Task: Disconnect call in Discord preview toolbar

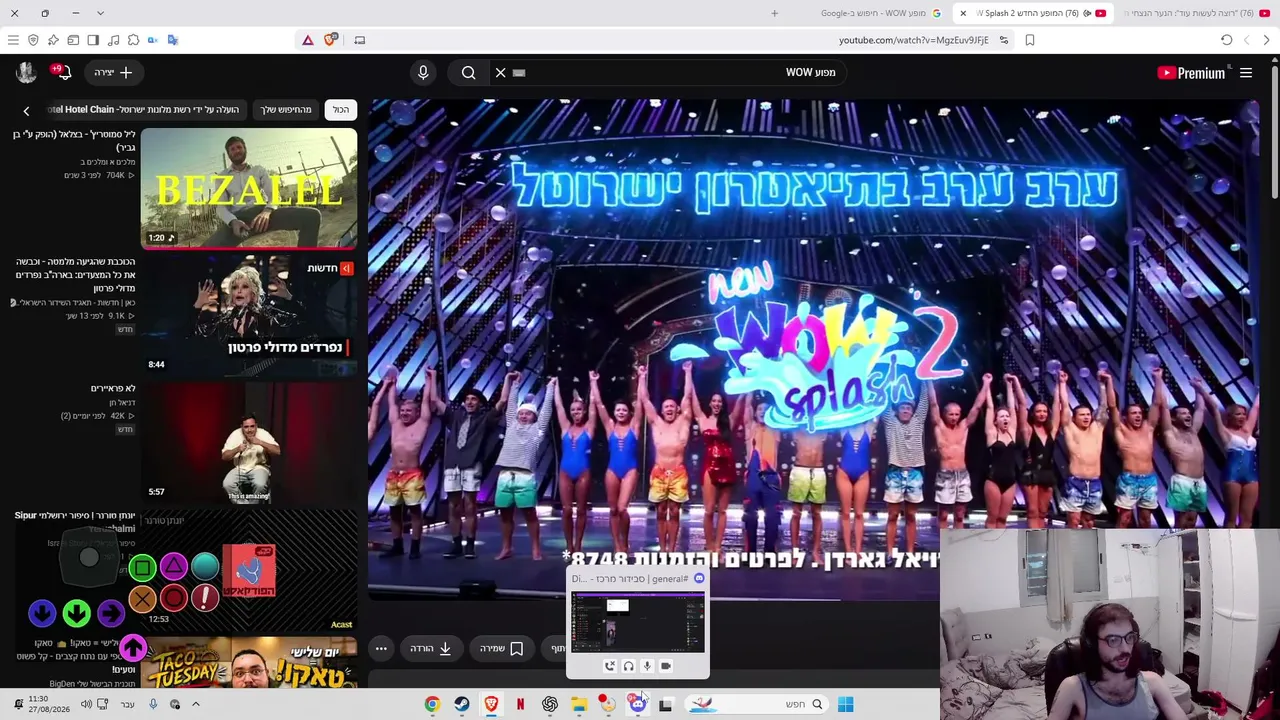Action: tap(609, 666)
